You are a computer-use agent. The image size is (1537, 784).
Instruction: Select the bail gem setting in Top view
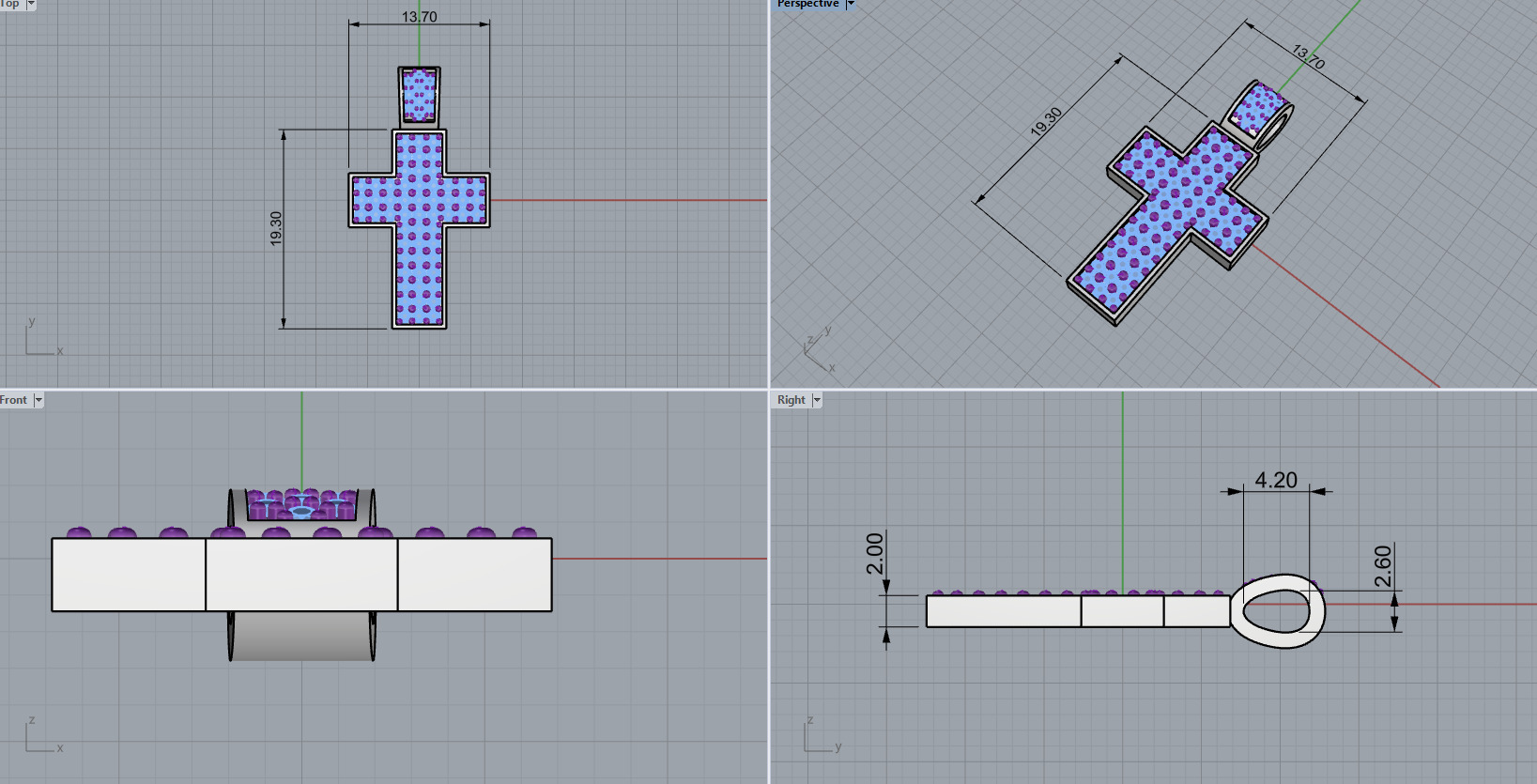tap(419, 96)
